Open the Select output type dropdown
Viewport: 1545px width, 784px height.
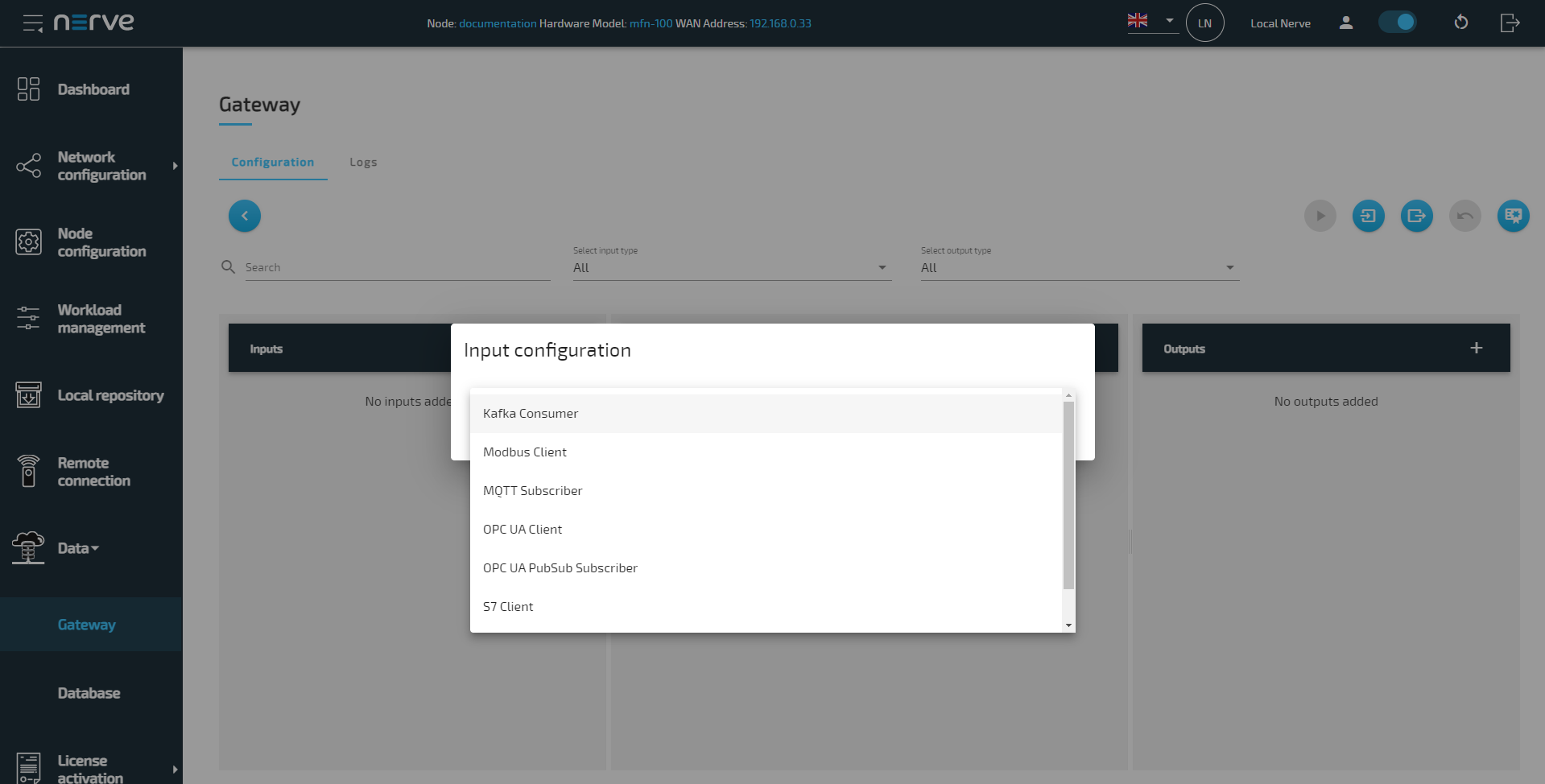pos(1078,268)
